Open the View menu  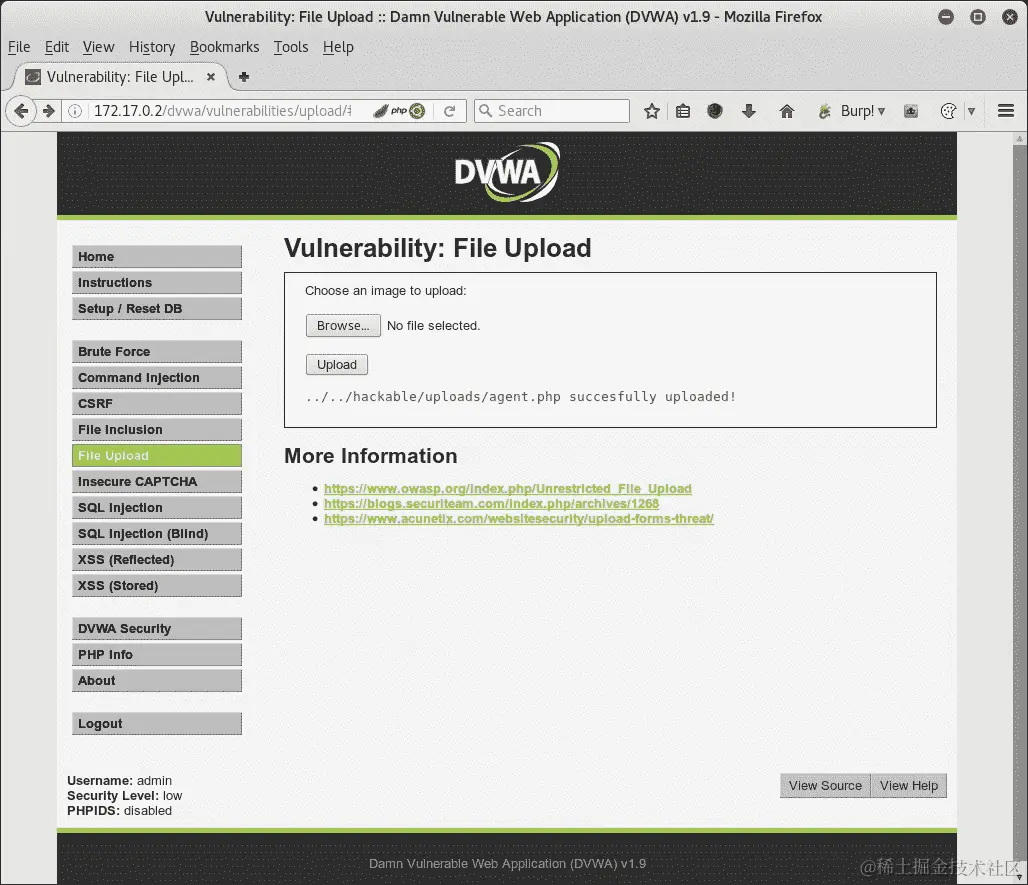(98, 47)
